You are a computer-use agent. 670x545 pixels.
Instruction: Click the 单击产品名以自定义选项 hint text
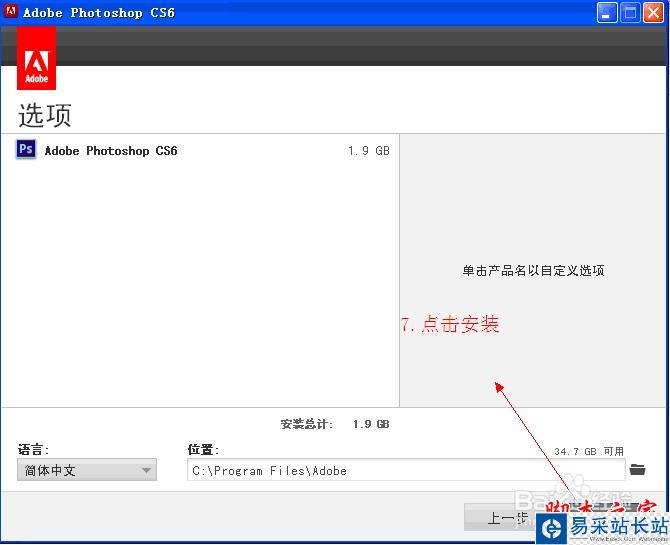coord(533,271)
